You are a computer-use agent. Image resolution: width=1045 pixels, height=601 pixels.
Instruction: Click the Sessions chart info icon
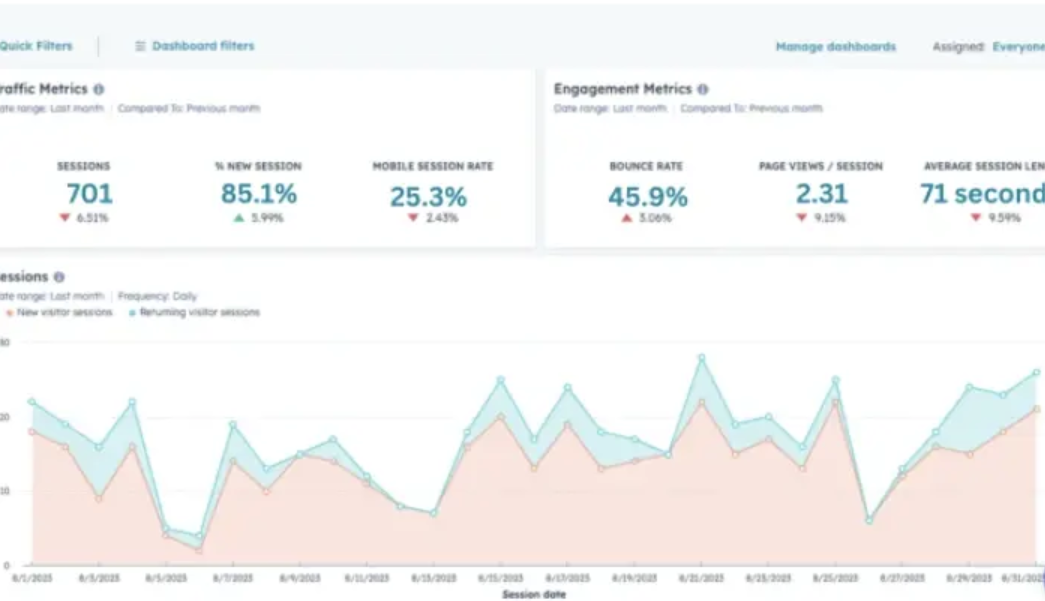click(59, 277)
